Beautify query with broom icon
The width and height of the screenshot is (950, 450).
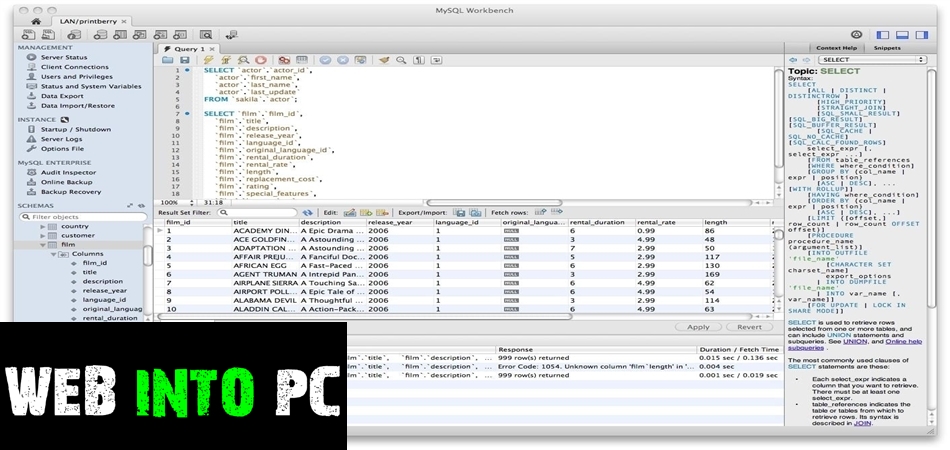384,60
